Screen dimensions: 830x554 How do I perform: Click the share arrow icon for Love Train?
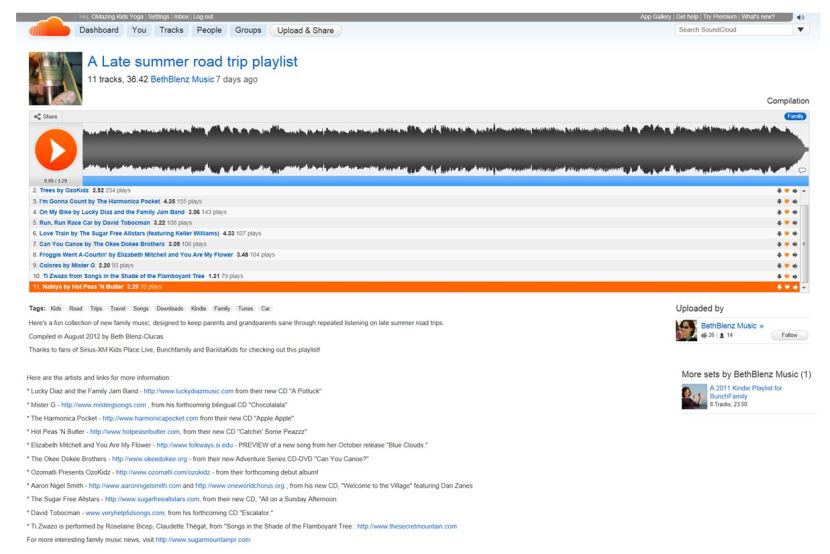(795, 233)
